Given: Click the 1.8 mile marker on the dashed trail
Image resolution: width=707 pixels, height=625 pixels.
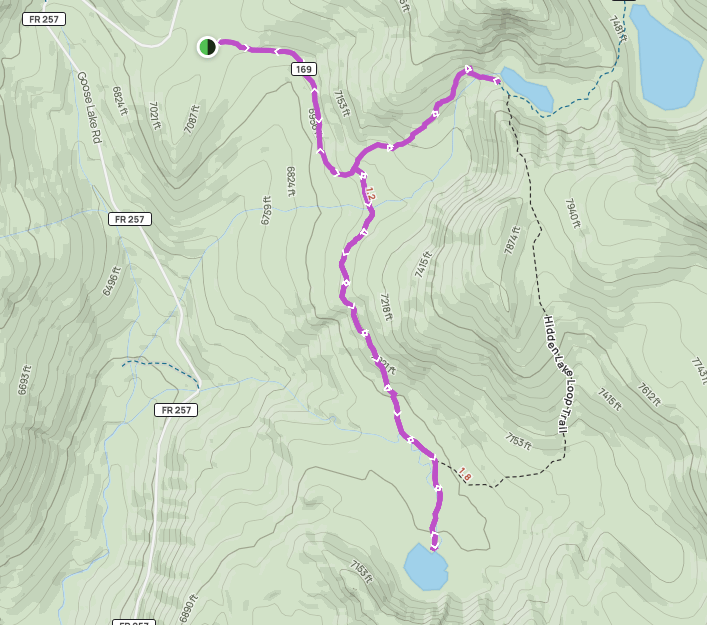Looking at the screenshot, I should [464, 474].
